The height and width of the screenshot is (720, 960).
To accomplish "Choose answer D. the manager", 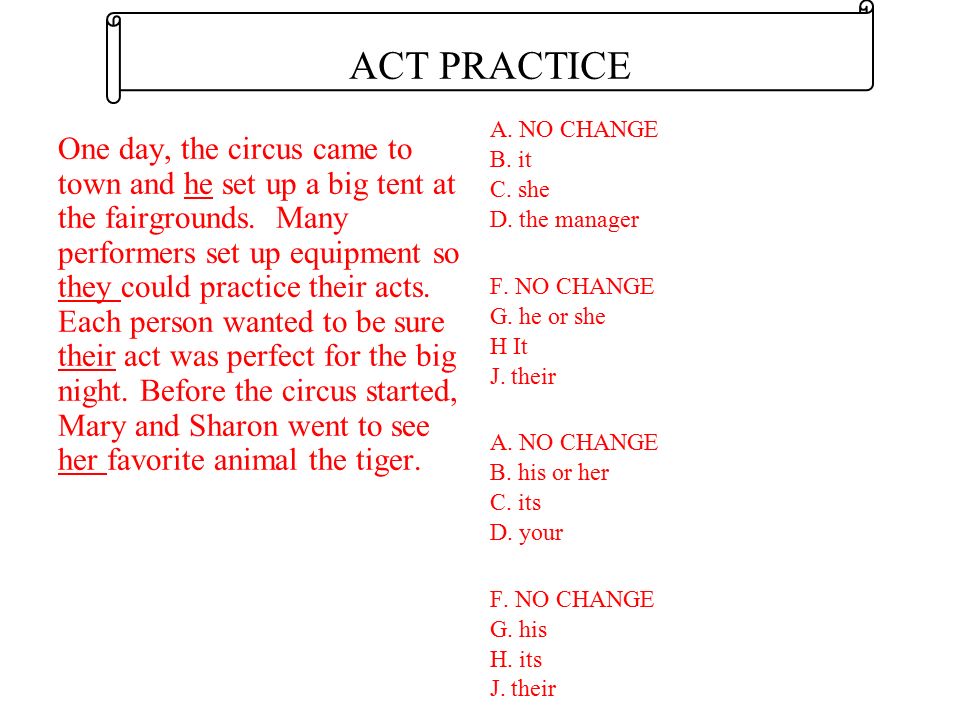I will click(564, 220).
